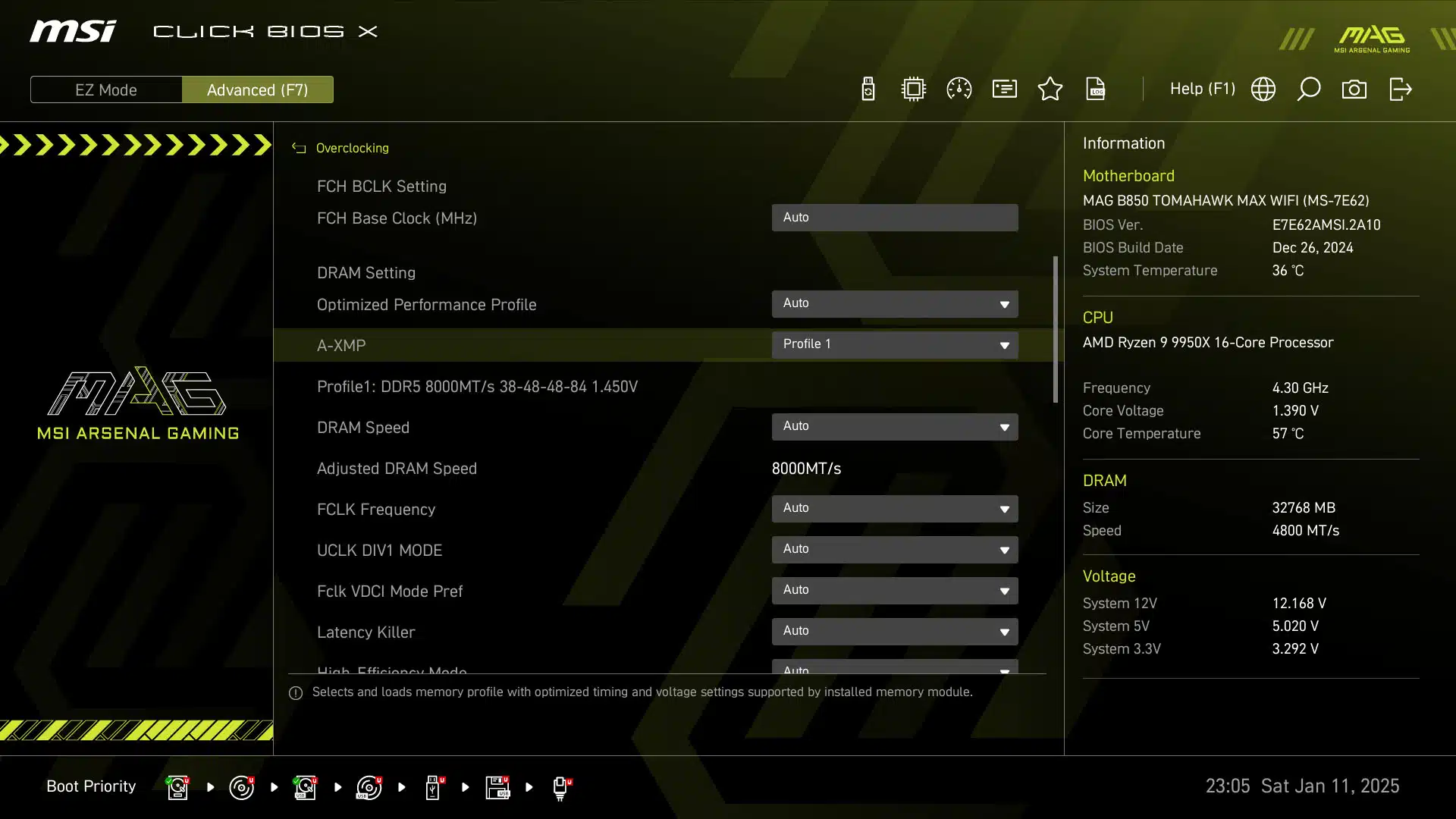Screen dimensions: 1456x819
Task: Open the A-XMP Profile 1 dropdown
Action: pyautogui.click(x=895, y=344)
